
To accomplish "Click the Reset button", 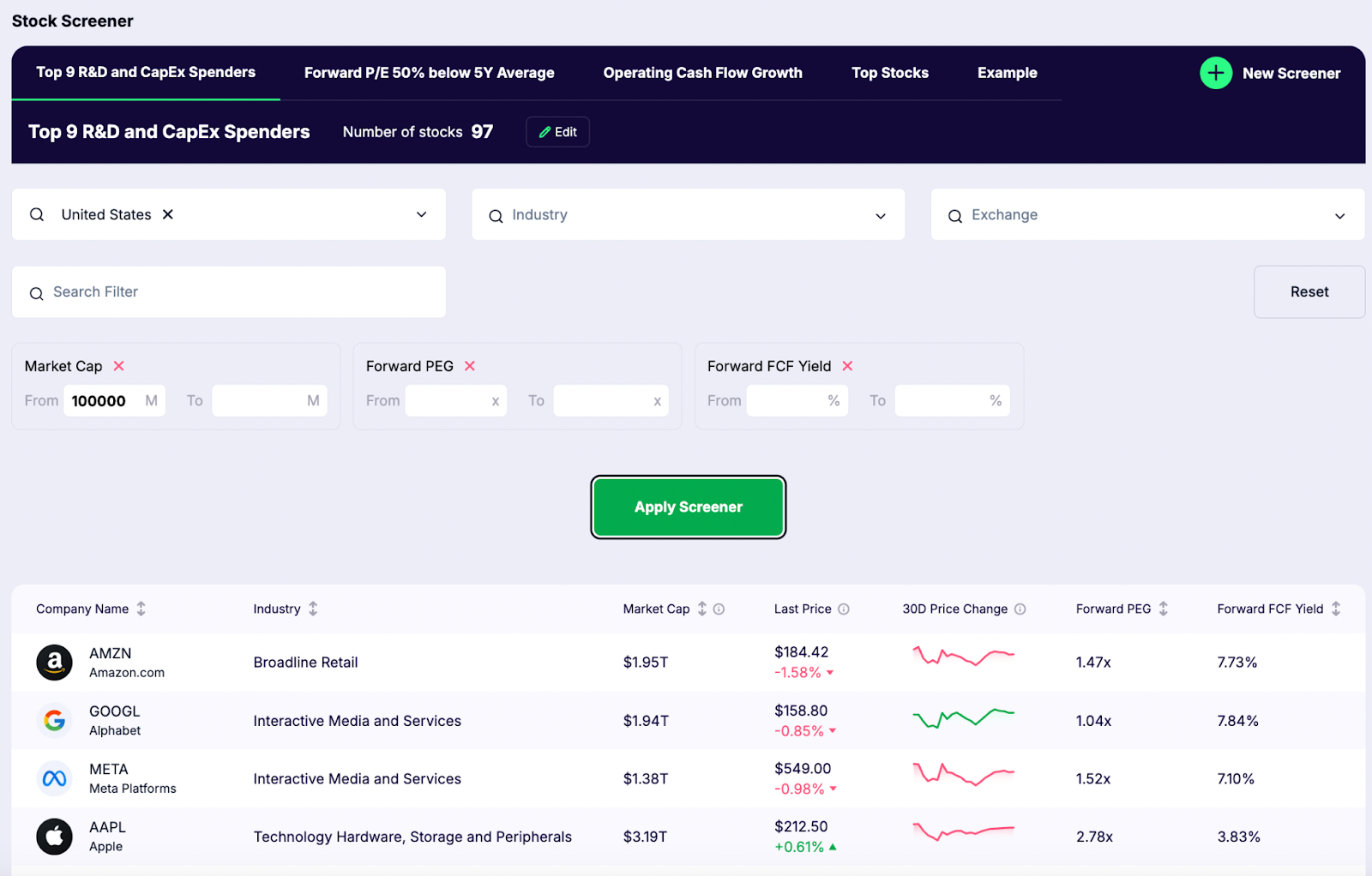I will (x=1309, y=291).
